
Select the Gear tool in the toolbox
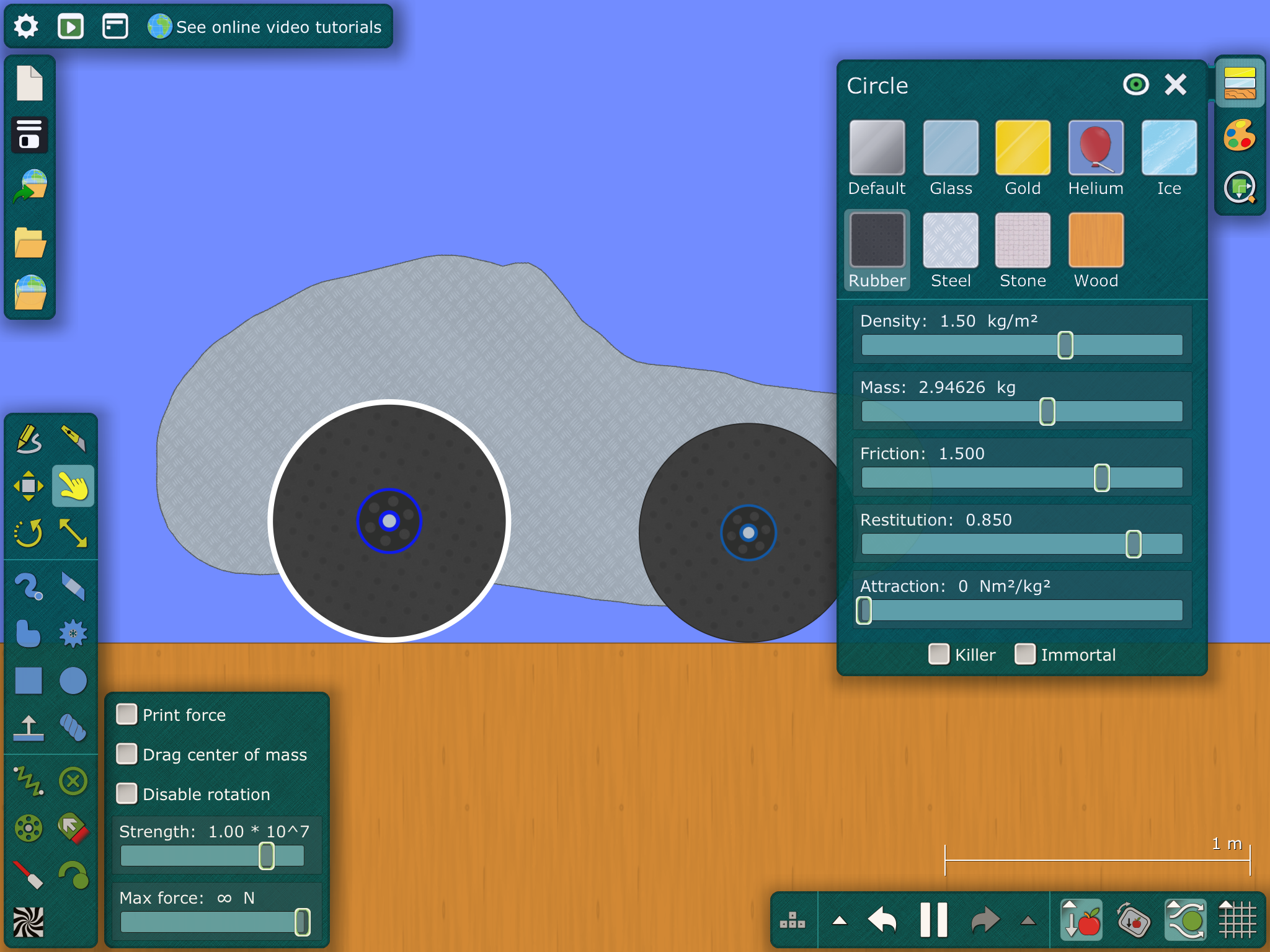73,633
